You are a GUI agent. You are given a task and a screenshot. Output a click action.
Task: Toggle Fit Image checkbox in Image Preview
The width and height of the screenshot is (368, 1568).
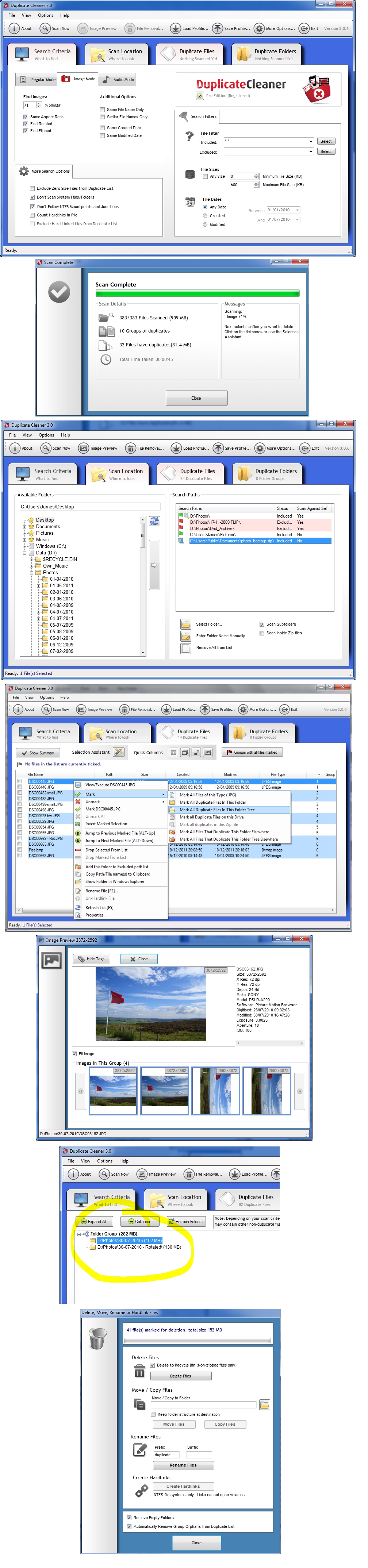click(74, 1054)
